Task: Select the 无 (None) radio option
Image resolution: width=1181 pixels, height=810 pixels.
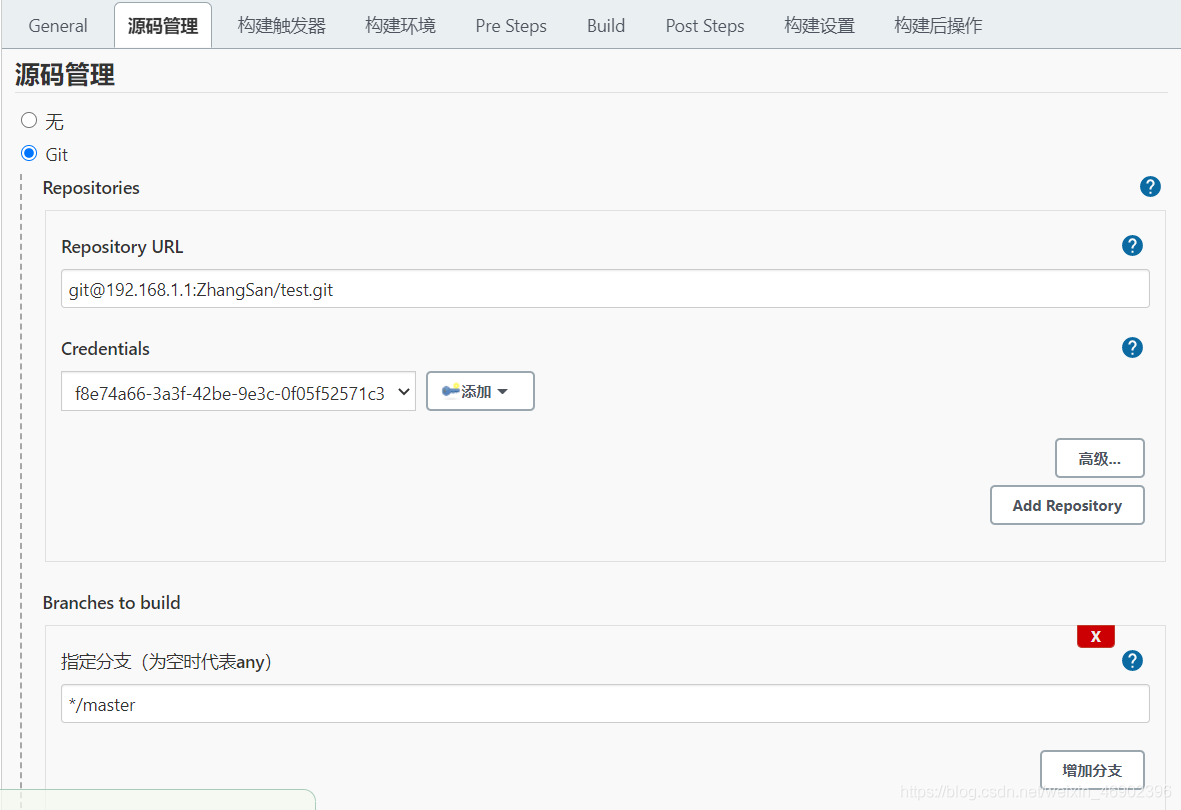Action: 29,121
